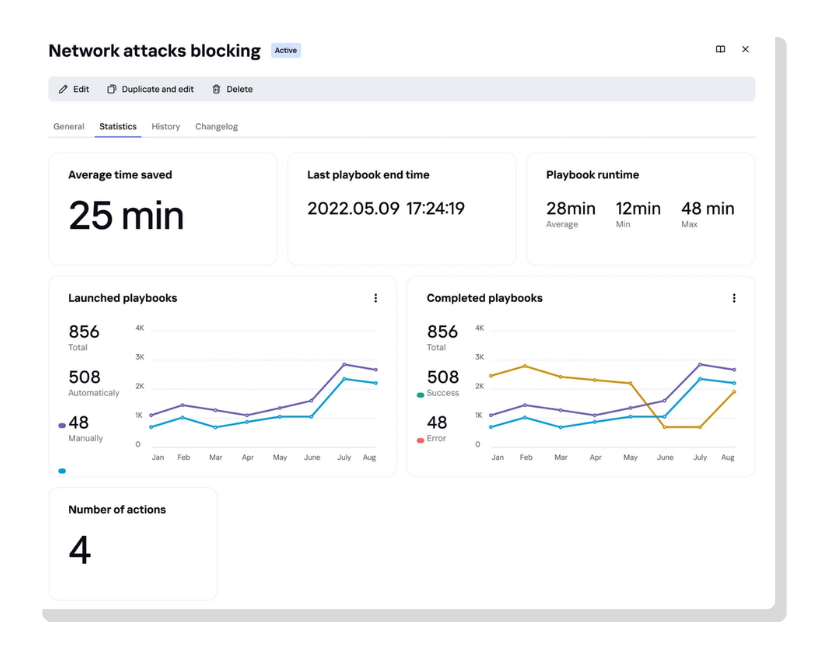This screenshot has height=647, width=818.
Task: Switch to the General tab
Action: 69,127
